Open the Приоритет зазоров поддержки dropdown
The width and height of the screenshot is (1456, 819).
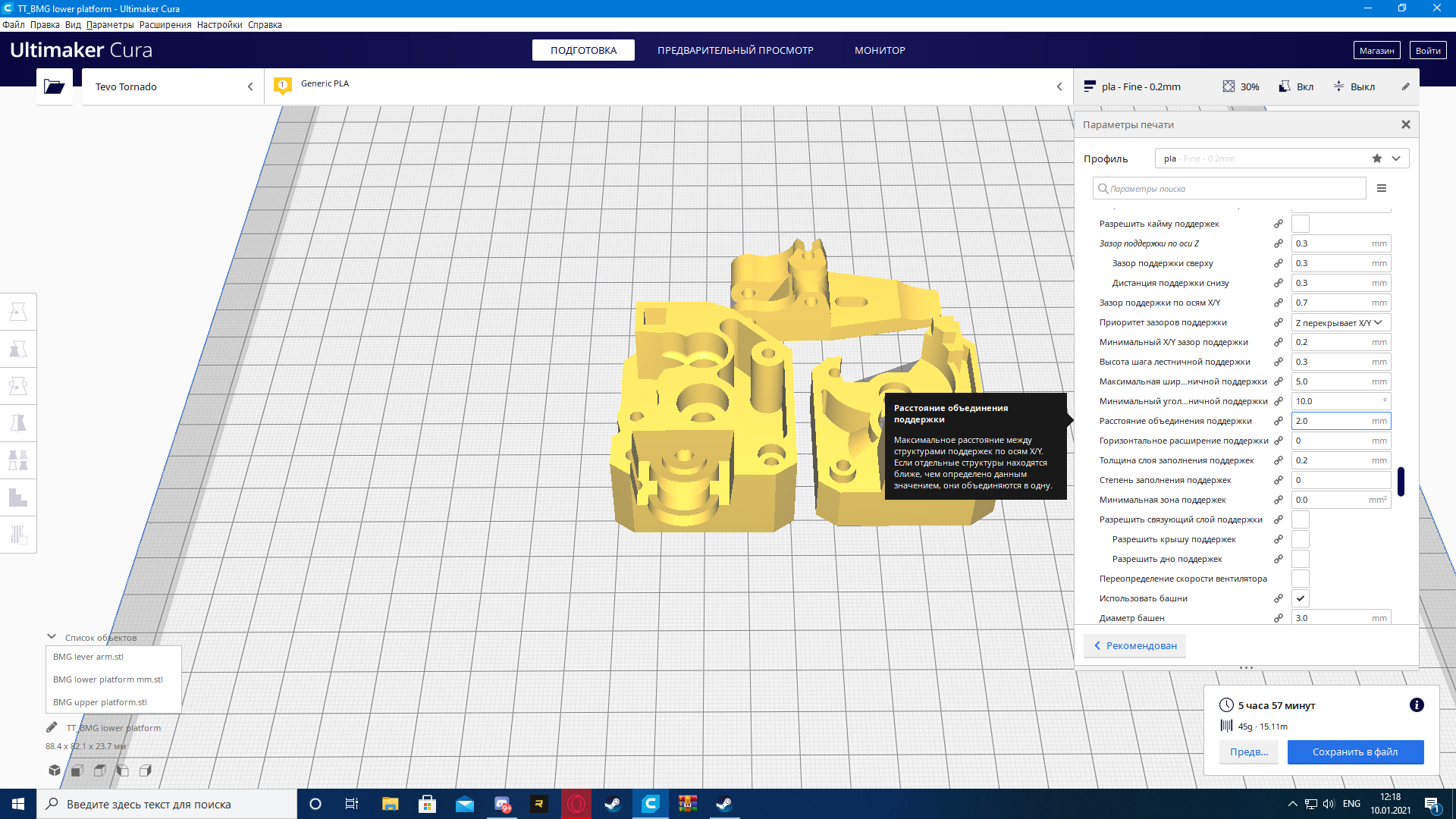click(x=1340, y=322)
